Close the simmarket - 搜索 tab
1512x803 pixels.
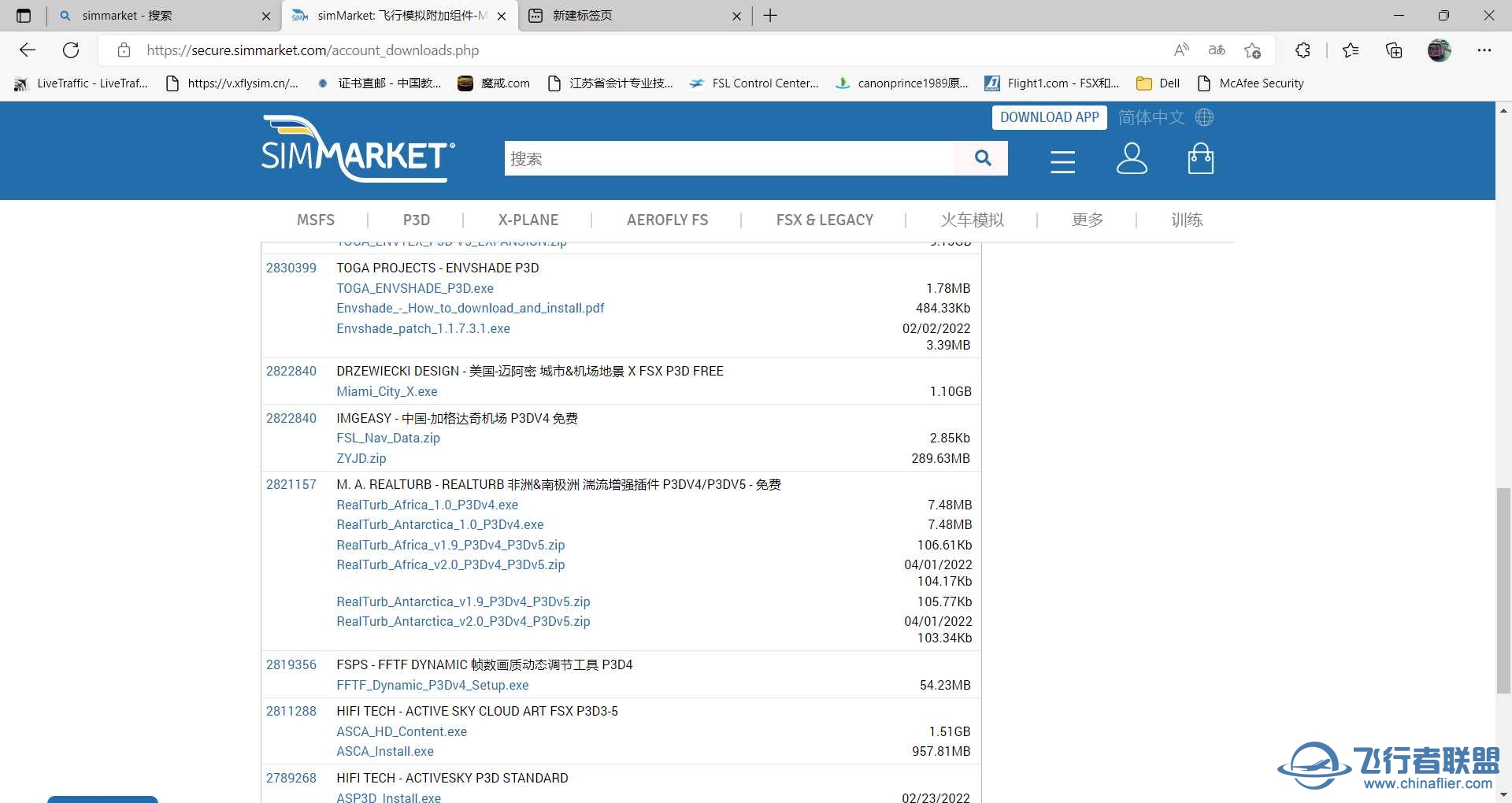[x=266, y=16]
